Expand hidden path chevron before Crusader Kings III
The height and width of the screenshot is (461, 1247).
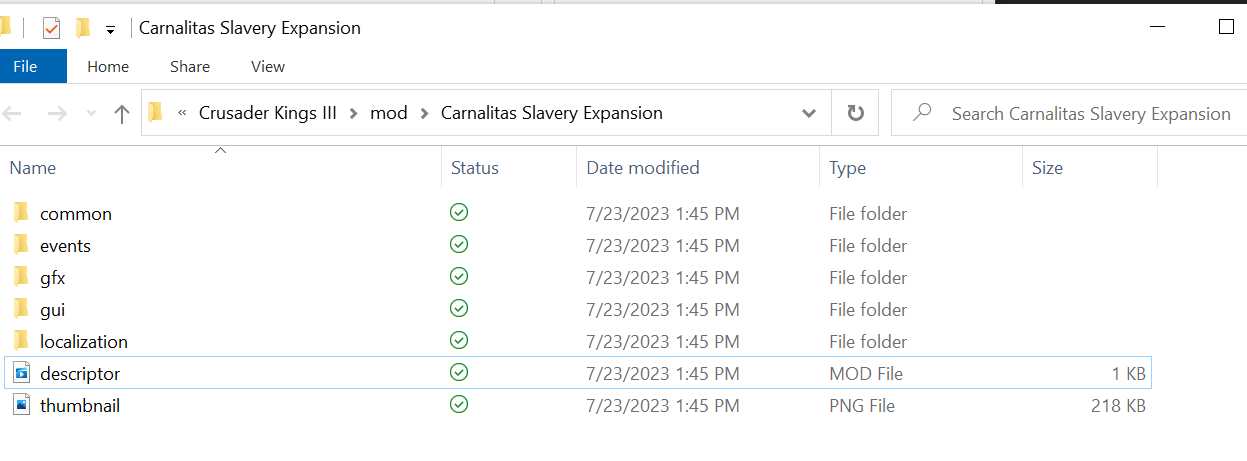coord(182,114)
